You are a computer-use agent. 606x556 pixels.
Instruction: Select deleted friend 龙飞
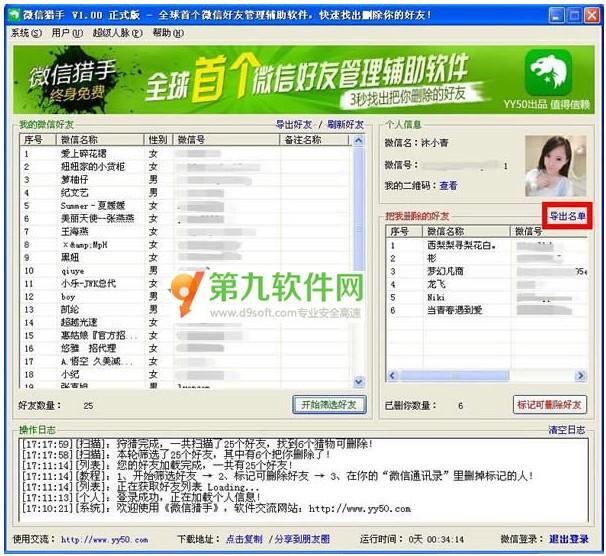pyautogui.click(x=487, y=284)
